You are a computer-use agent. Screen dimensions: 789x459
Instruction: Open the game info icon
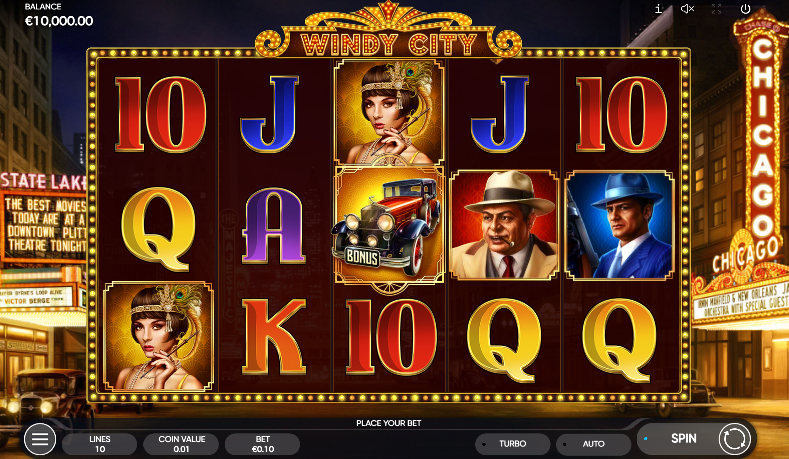click(x=659, y=9)
